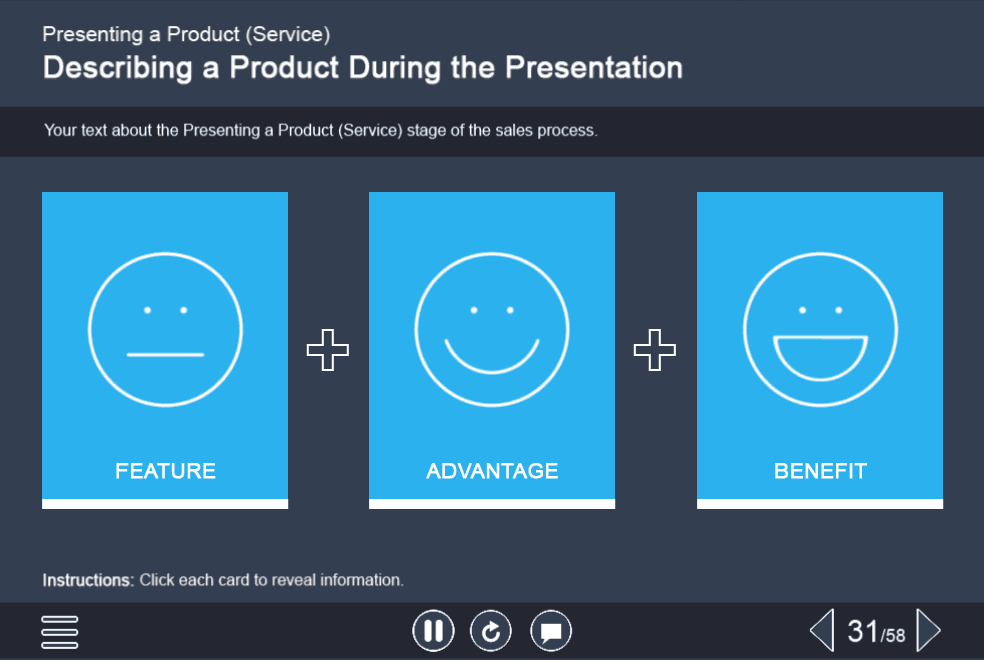Screen dimensions: 984x660
Task: Click the laughing face icon on Benefit card
Action: tap(820, 327)
